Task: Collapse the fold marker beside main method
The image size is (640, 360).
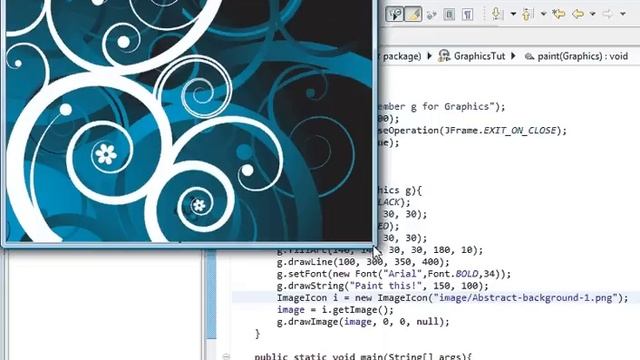Action: pos(226,357)
